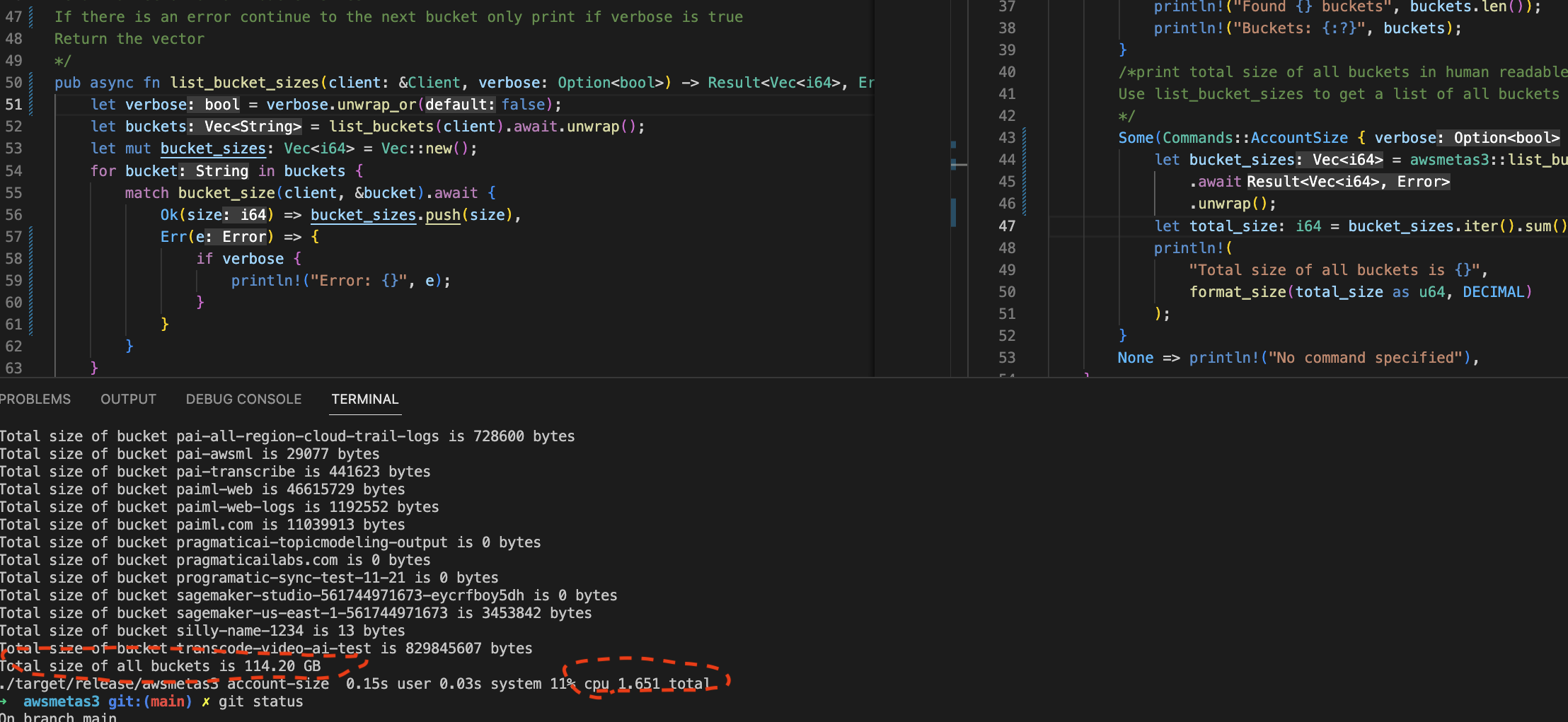Switch to the PROBLEMS panel tab
Screen dimensions: 1568x722
coord(35,399)
